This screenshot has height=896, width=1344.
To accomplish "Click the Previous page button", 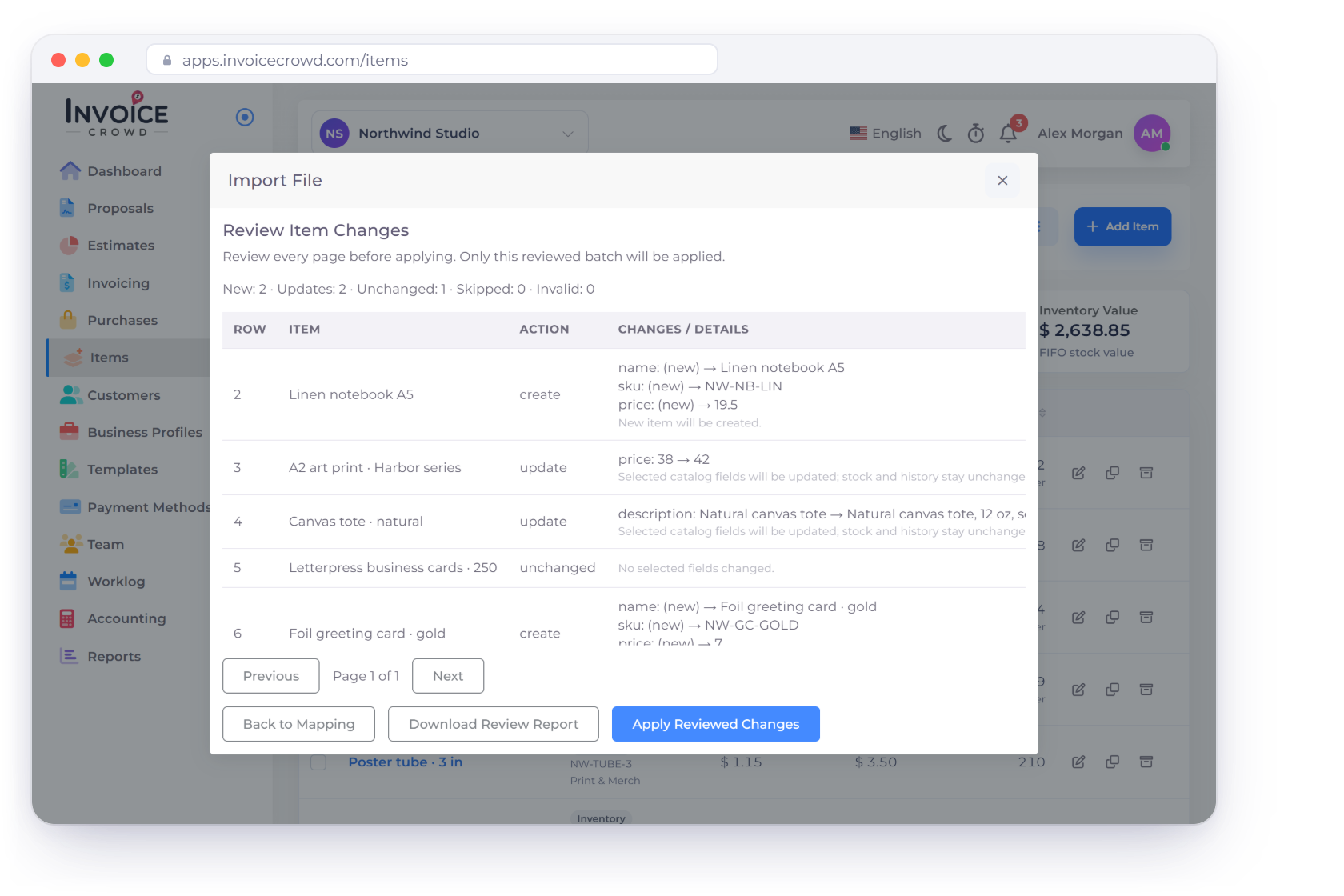I will [x=271, y=676].
